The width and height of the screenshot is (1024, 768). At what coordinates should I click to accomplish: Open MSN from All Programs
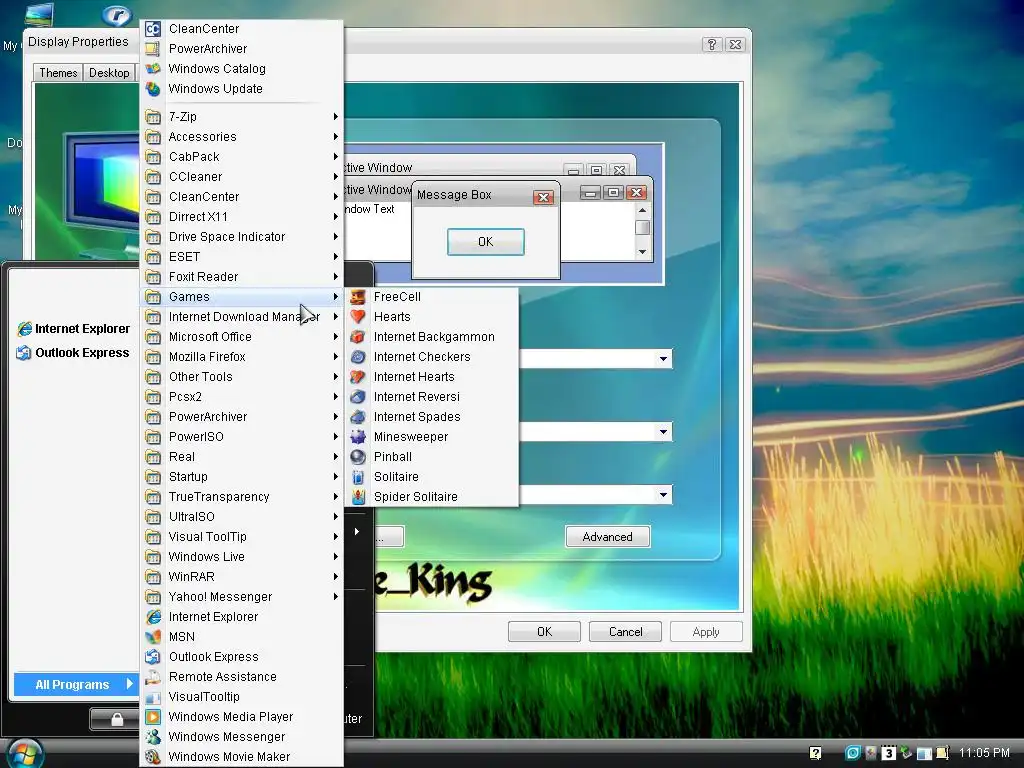[x=242, y=637]
